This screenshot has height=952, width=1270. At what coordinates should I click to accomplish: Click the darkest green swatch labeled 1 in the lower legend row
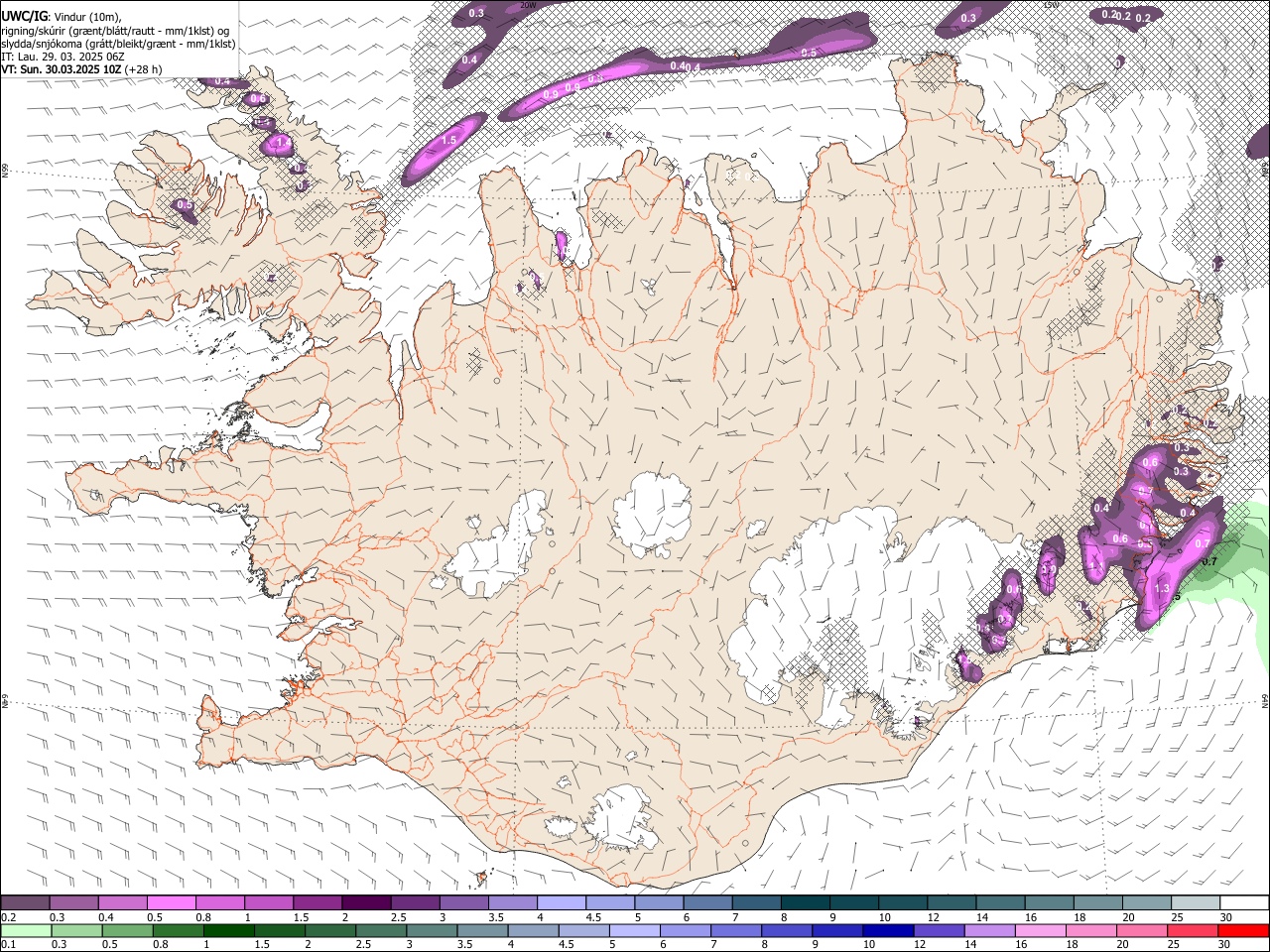(228, 930)
